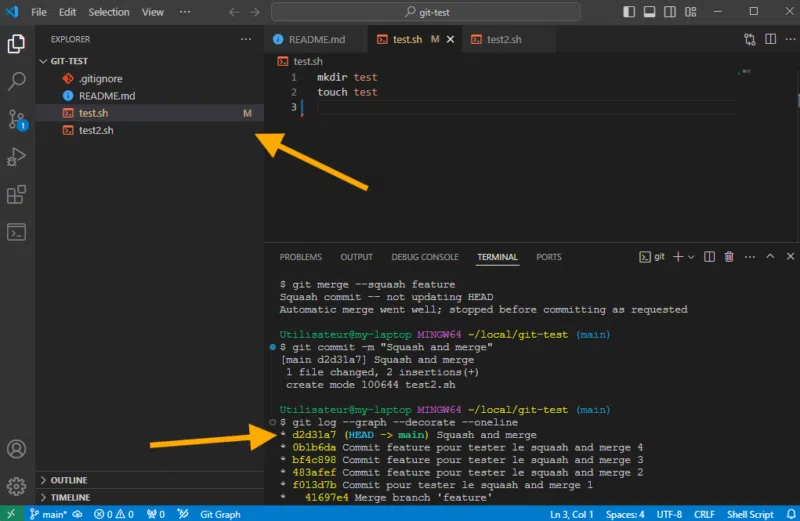Open Accounts icon in activity bar
This screenshot has width=800, height=521.
16,450
